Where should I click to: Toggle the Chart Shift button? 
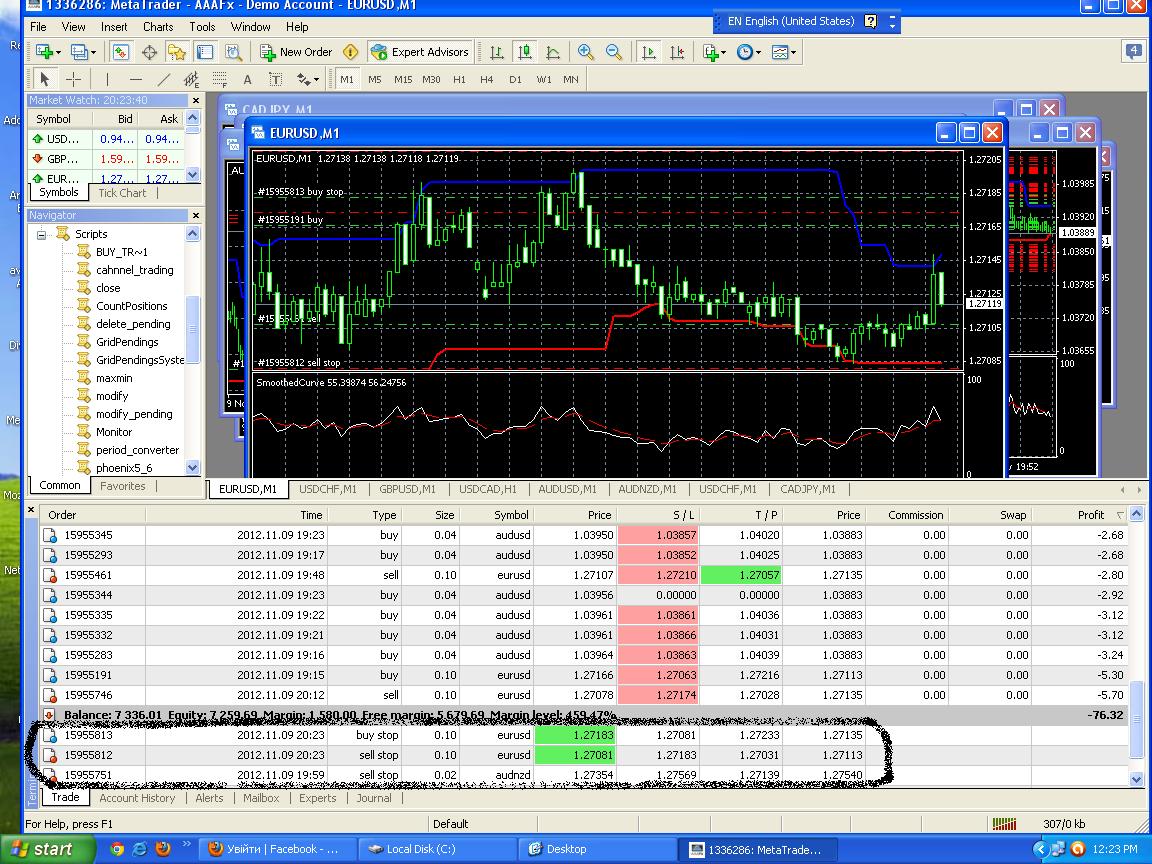(x=677, y=52)
